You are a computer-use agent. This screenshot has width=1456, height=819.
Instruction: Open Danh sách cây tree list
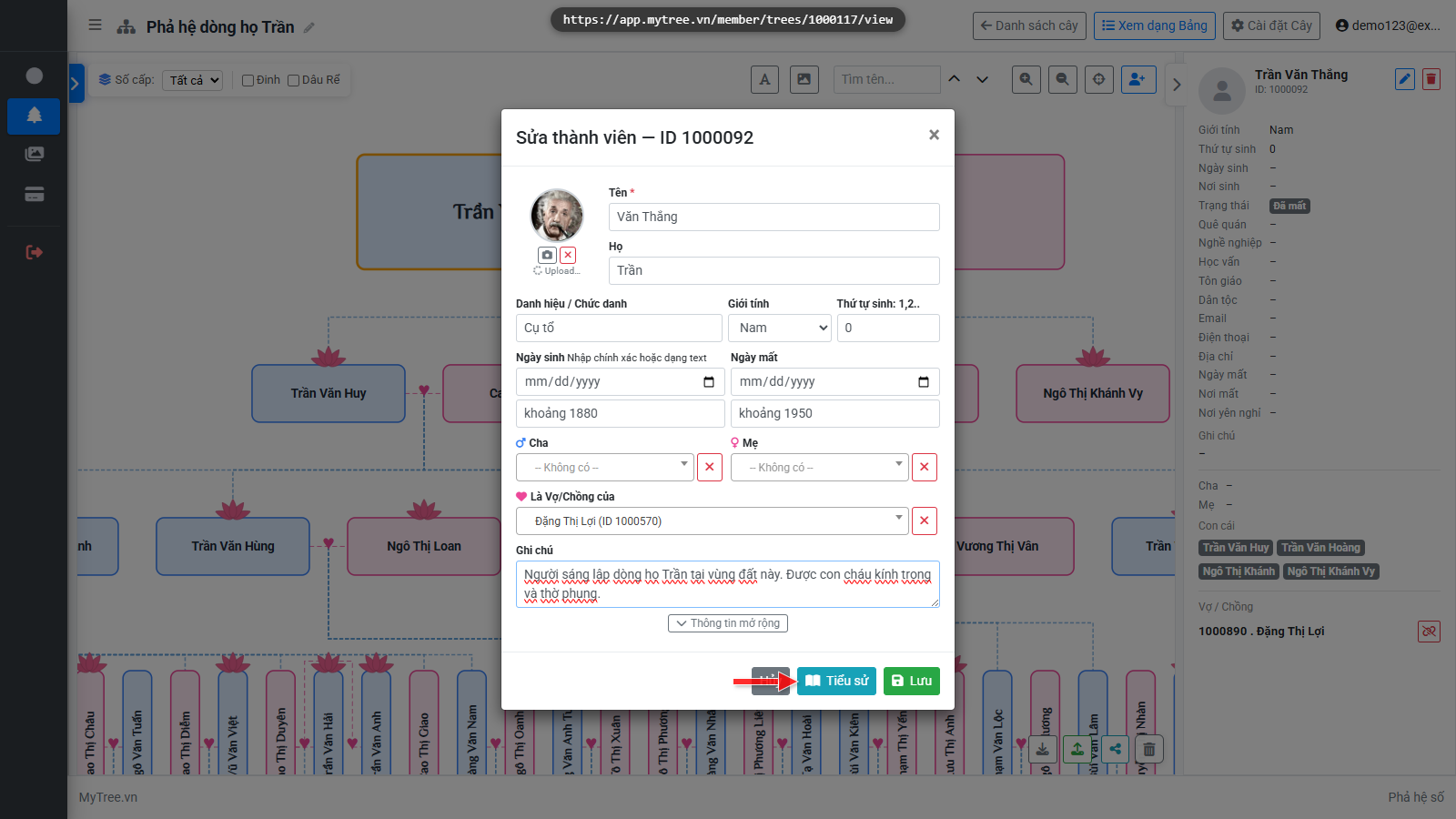pyautogui.click(x=1029, y=25)
